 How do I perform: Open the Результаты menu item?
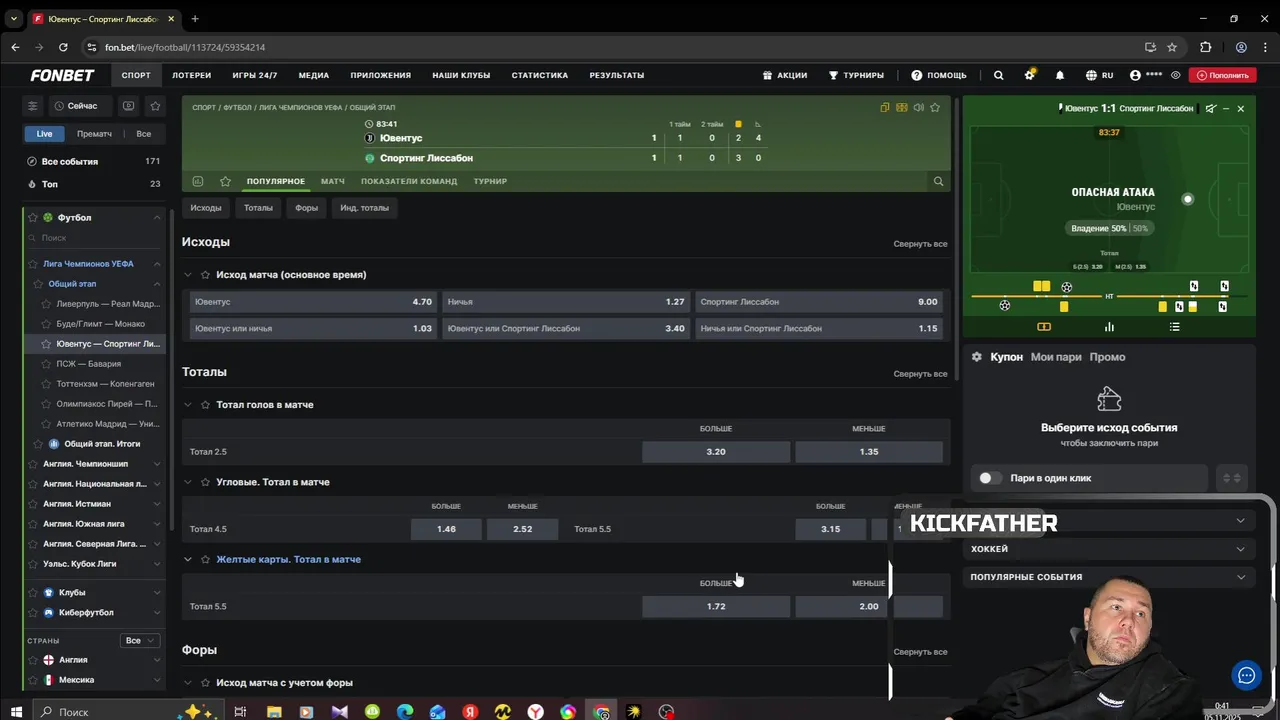coord(617,75)
